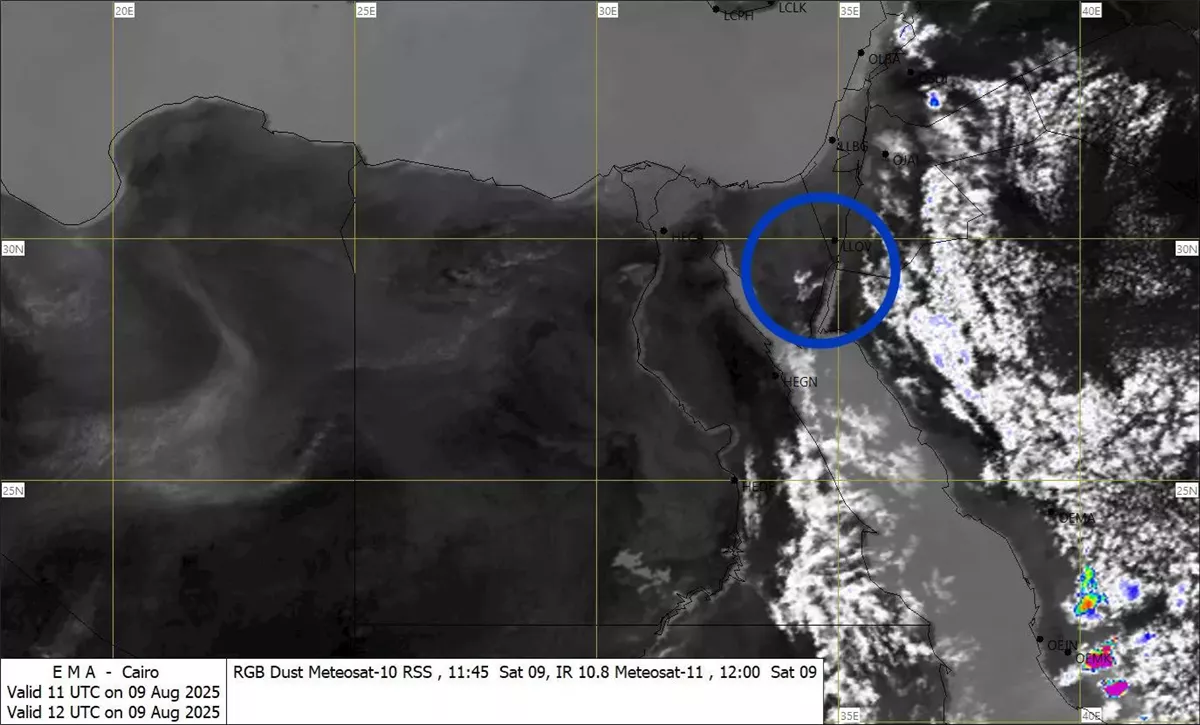Click the 30N label on left edge
This screenshot has height=725, width=1200.
point(12,249)
